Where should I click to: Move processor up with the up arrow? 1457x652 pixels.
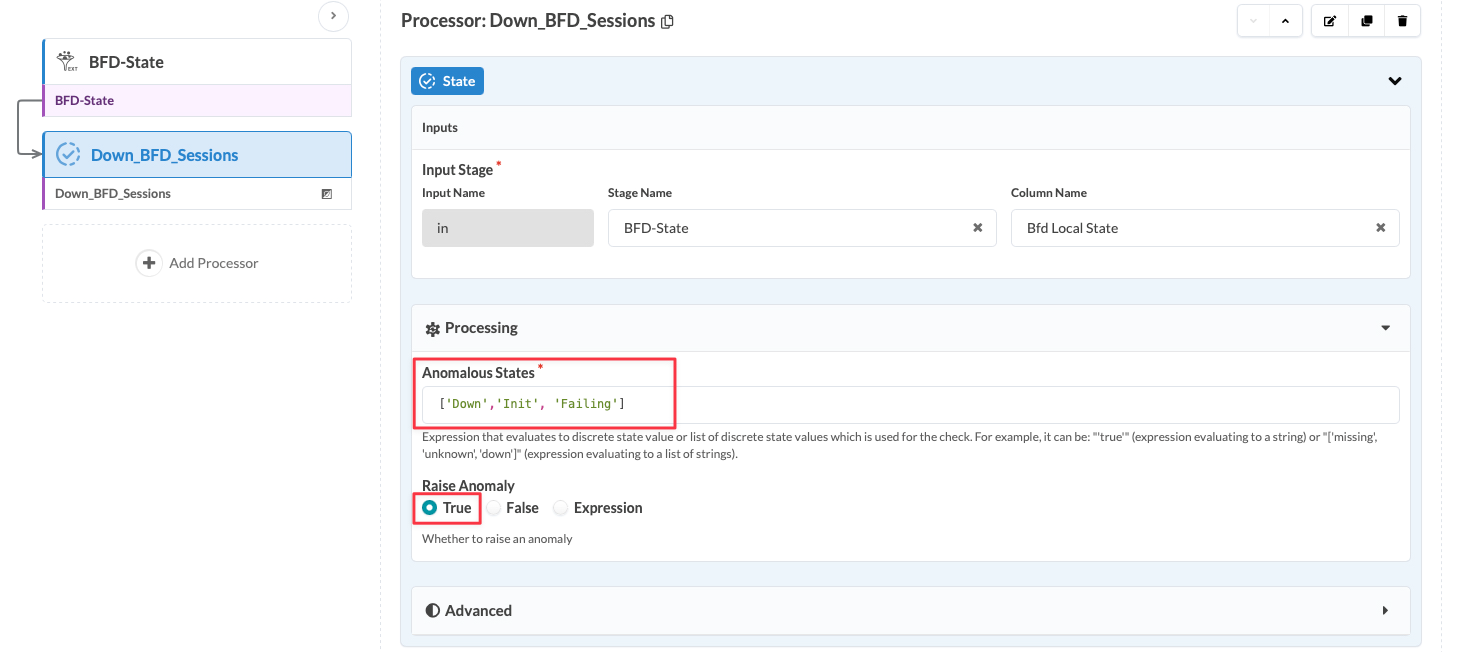[1285, 21]
